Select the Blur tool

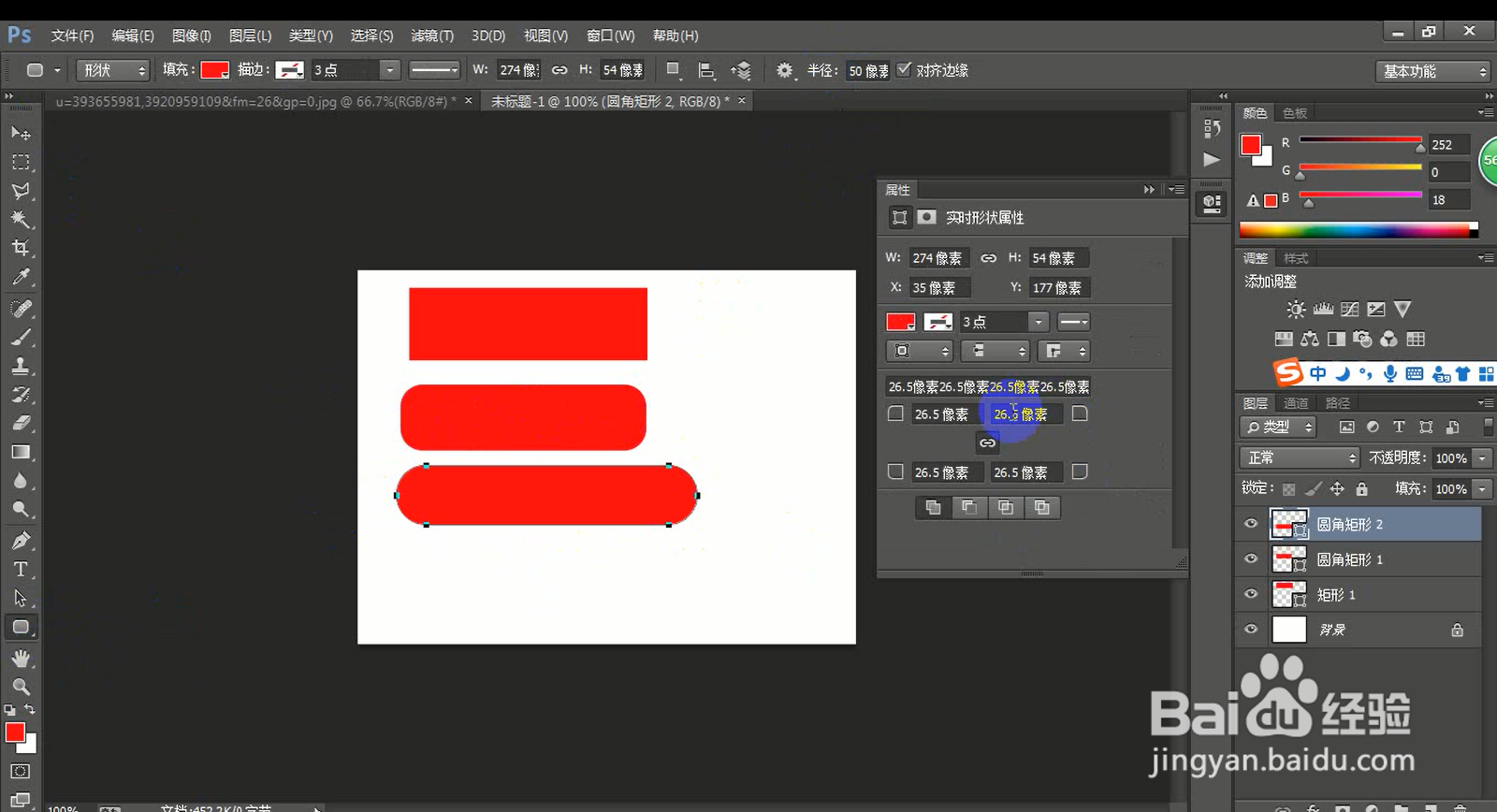click(x=21, y=481)
